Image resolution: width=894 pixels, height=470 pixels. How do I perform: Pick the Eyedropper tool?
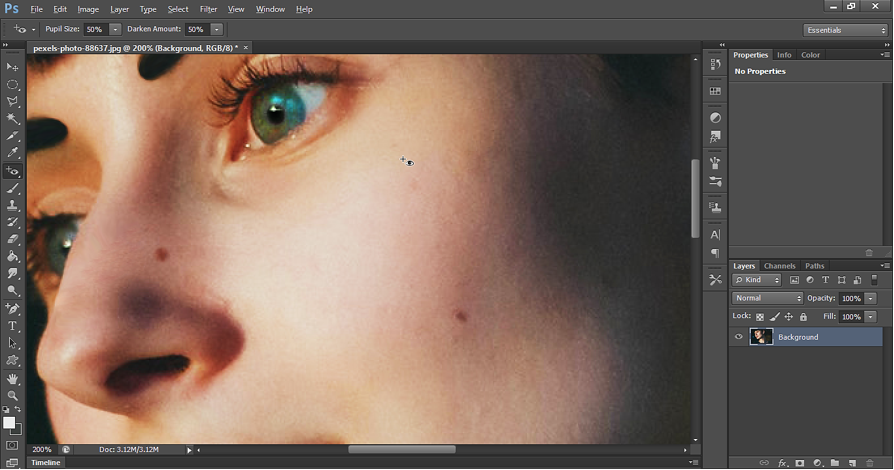13,153
